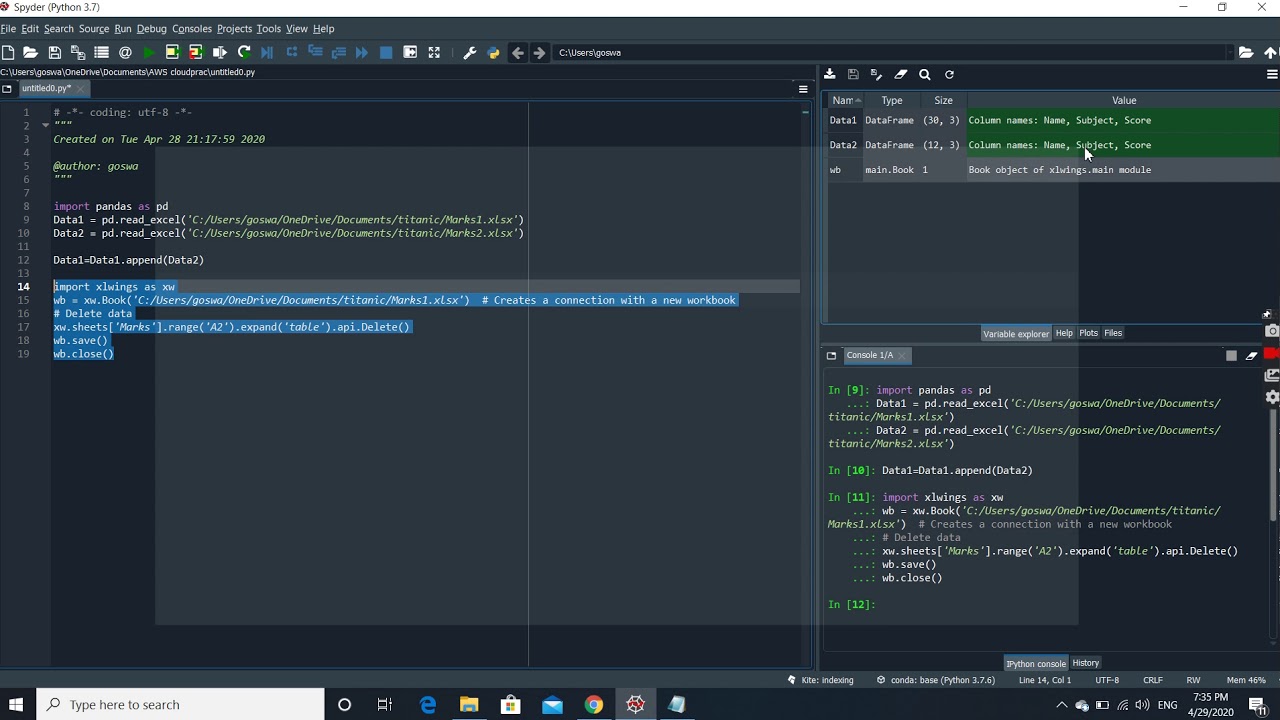Select the IPython console tab
Image resolution: width=1280 pixels, height=720 pixels.
click(1036, 663)
